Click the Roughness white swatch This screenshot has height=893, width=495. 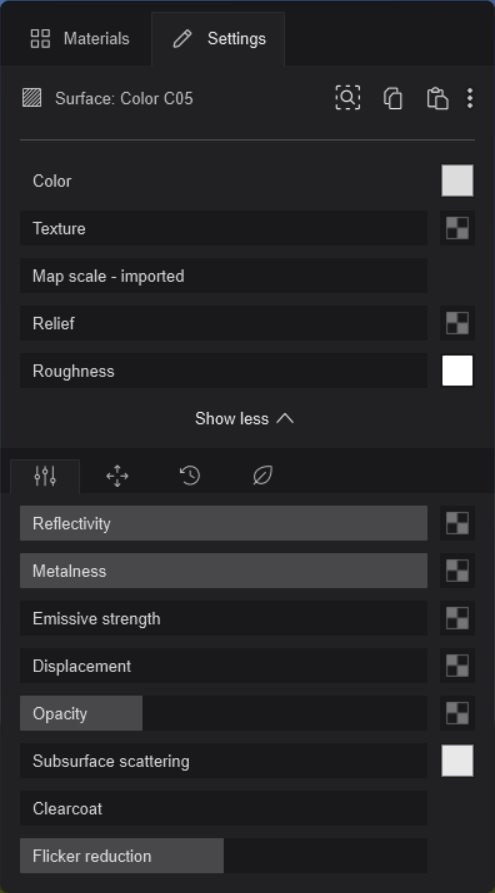pyautogui.click(x=457, y=371)
